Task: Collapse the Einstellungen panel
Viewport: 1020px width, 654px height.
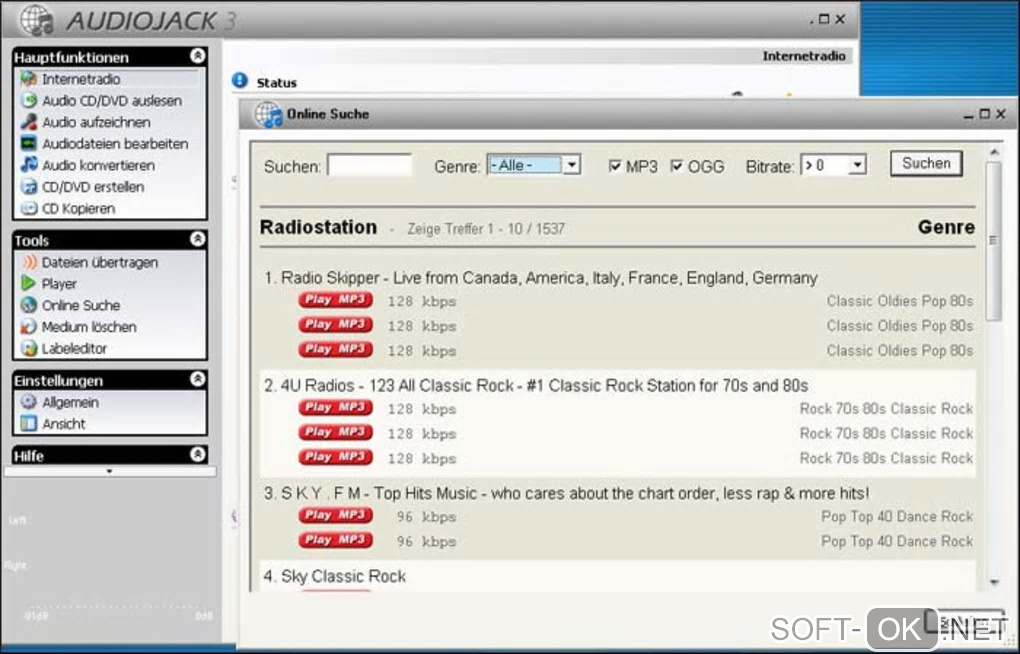Action: click(x=198, y=379)
